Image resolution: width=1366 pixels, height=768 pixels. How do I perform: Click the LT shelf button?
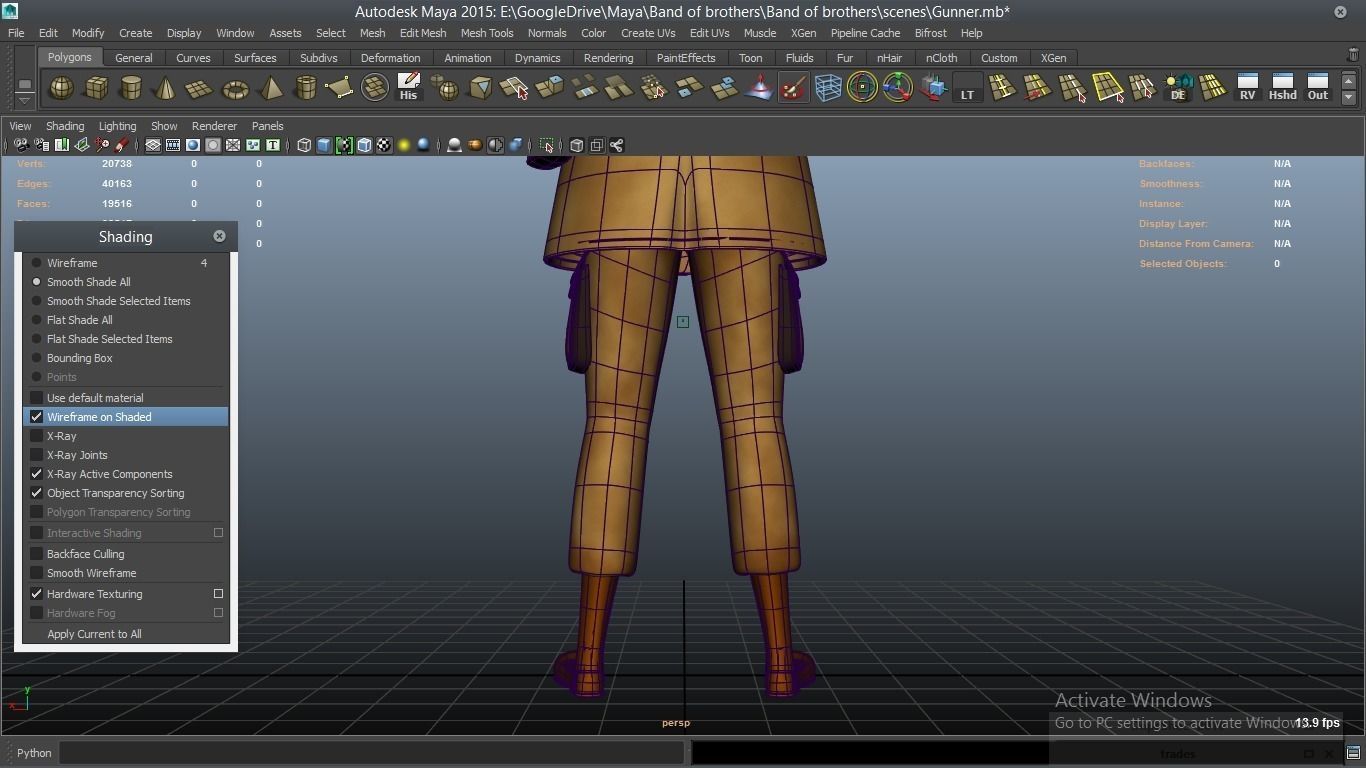[x=967, y=88]
